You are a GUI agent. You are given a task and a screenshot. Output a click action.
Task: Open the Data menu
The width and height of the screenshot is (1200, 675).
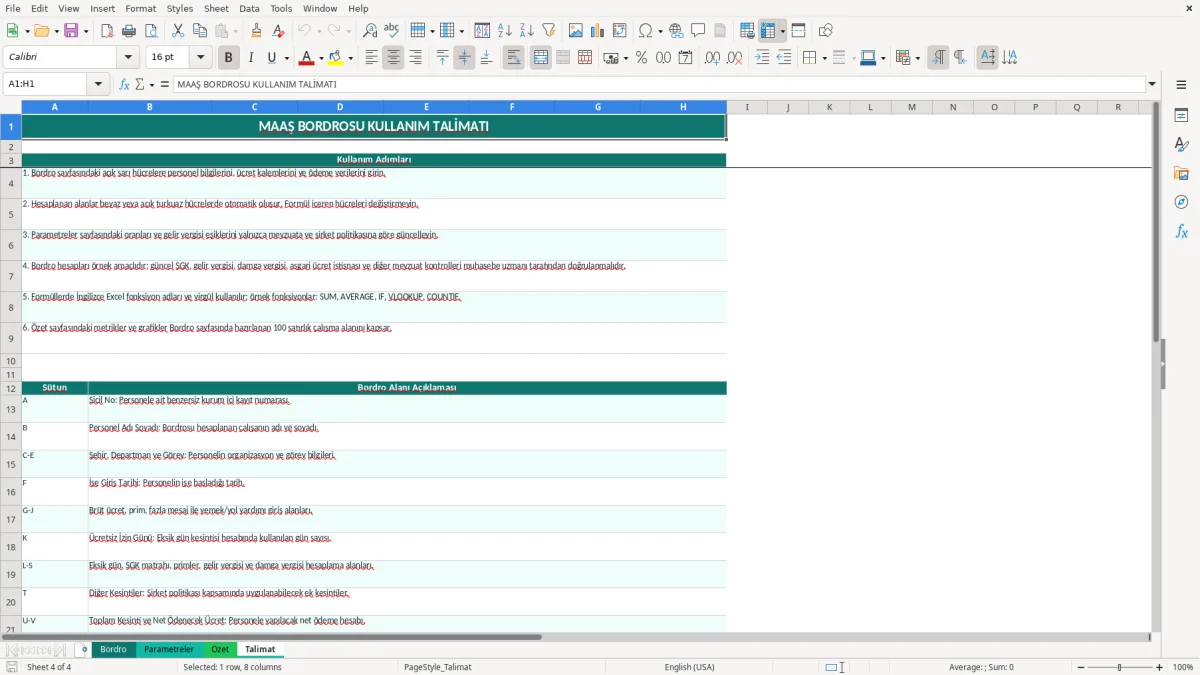click(x=249, y=8)
